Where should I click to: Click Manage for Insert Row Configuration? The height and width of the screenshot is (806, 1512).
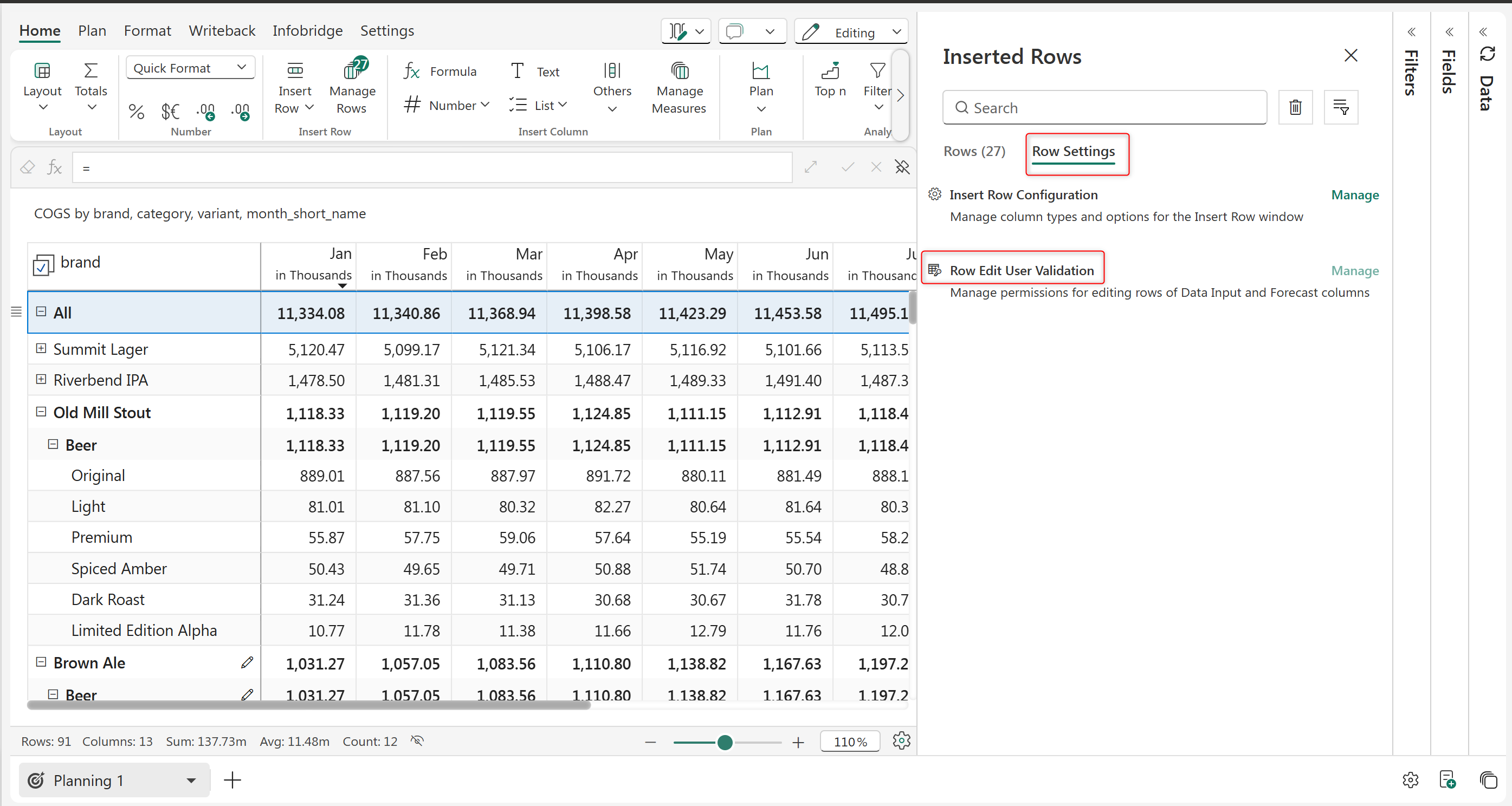click(x=1354, y=195)
